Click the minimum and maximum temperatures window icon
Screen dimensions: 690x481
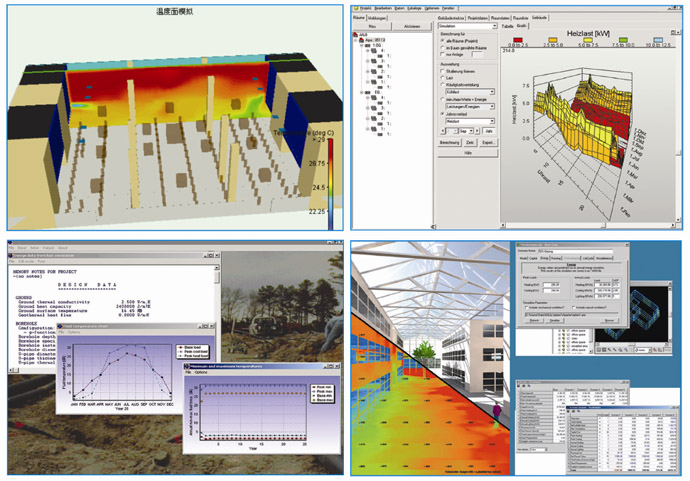187,366
